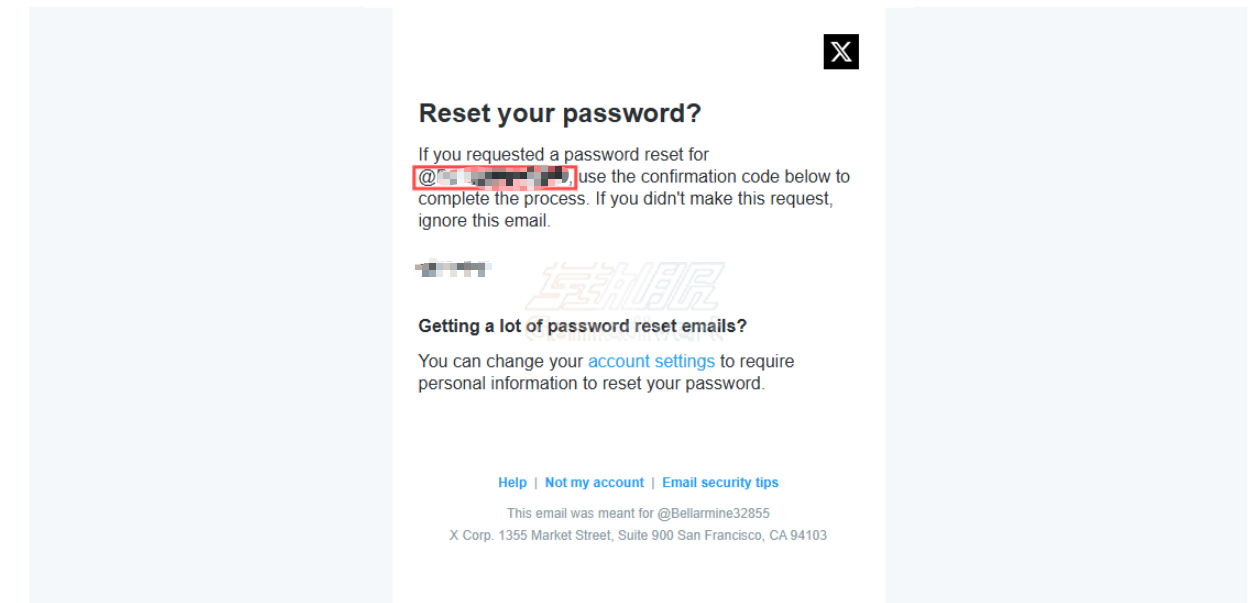Click the Reset your password? heading
The width and height of the screenshot is (1250, 603).
pos(560,113)
